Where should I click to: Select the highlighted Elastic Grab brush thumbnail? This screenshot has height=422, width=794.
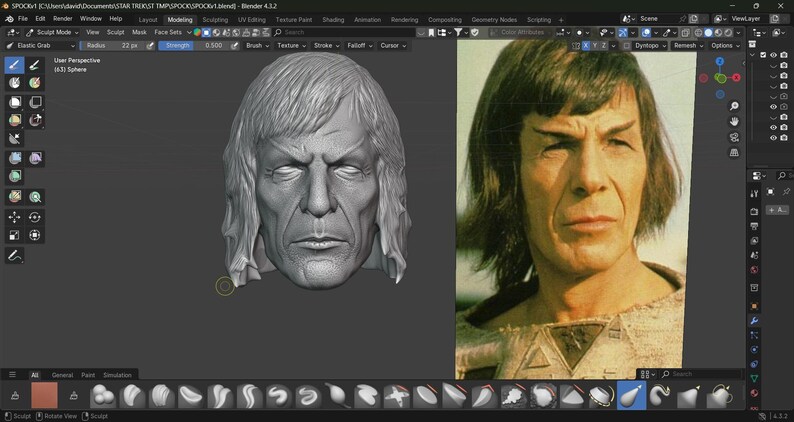[631, 395]
